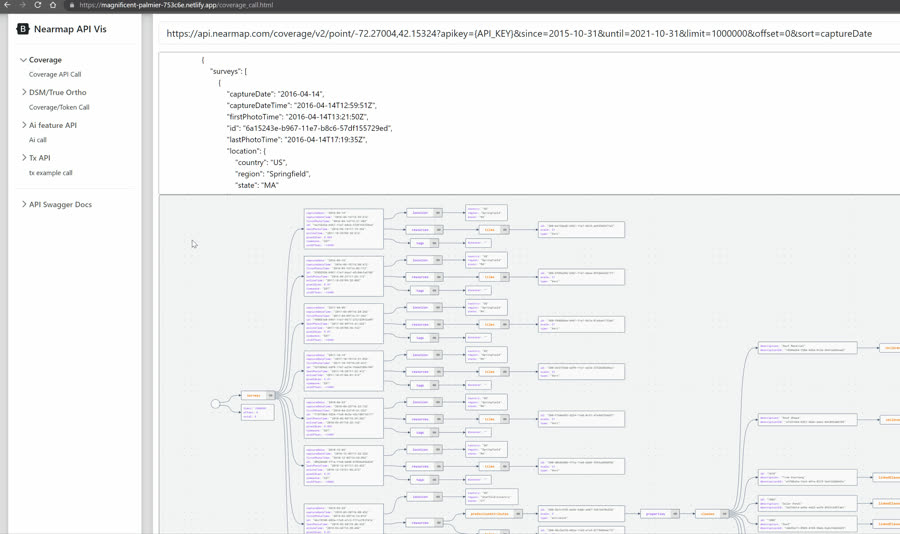Select the captureDate "2016-04-14" line
This screenshot has height=534, width=900.
(x=276, y=94)
